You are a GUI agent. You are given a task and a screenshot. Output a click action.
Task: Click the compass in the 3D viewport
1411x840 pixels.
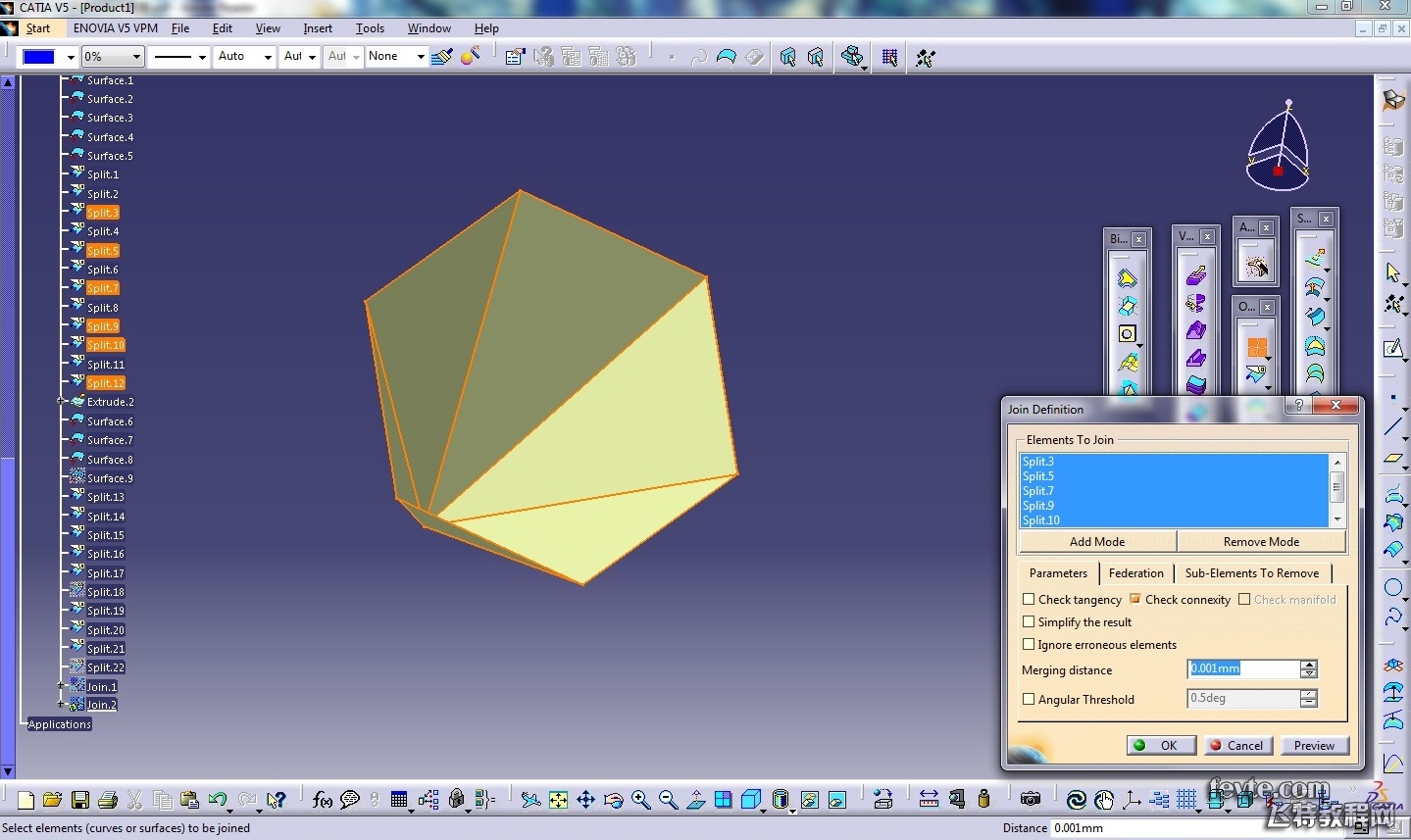click(x=1279, y=147)
